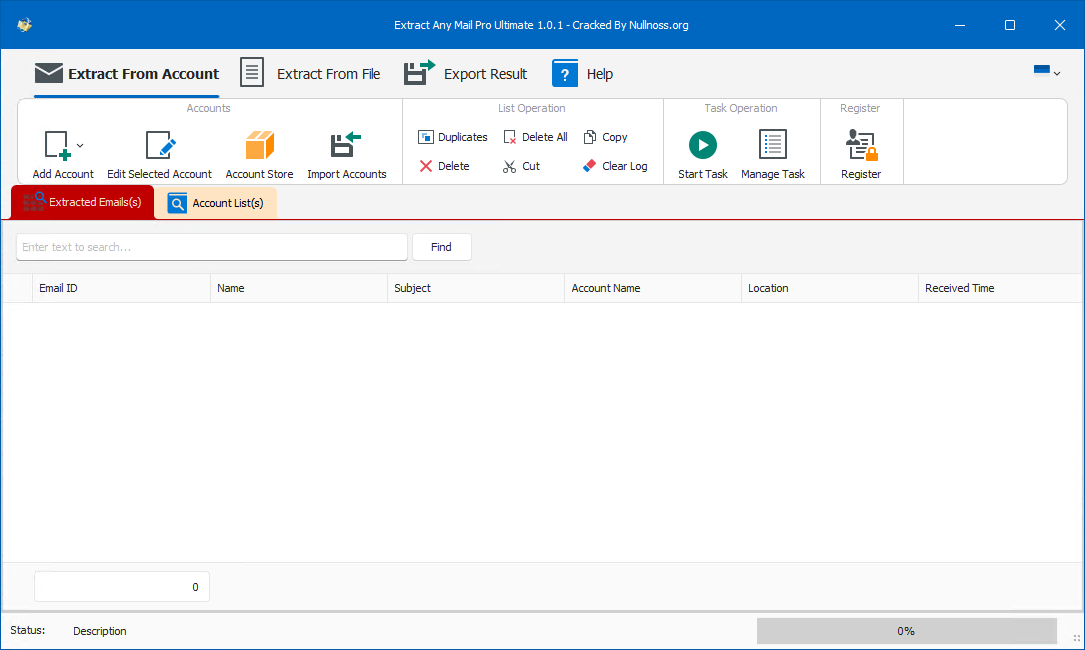Open the Export Result tab
The image size is (1085, 650).
pos(466,73)
